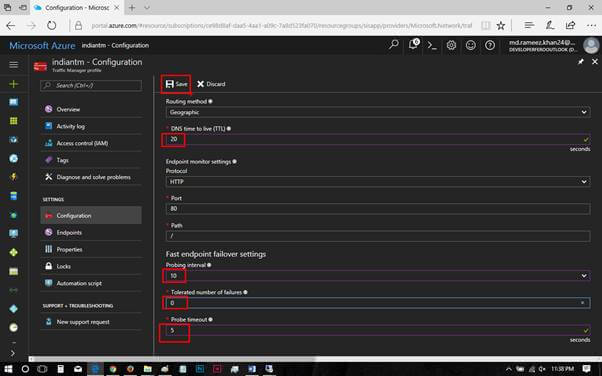Select Configuration in Settings

91,215
